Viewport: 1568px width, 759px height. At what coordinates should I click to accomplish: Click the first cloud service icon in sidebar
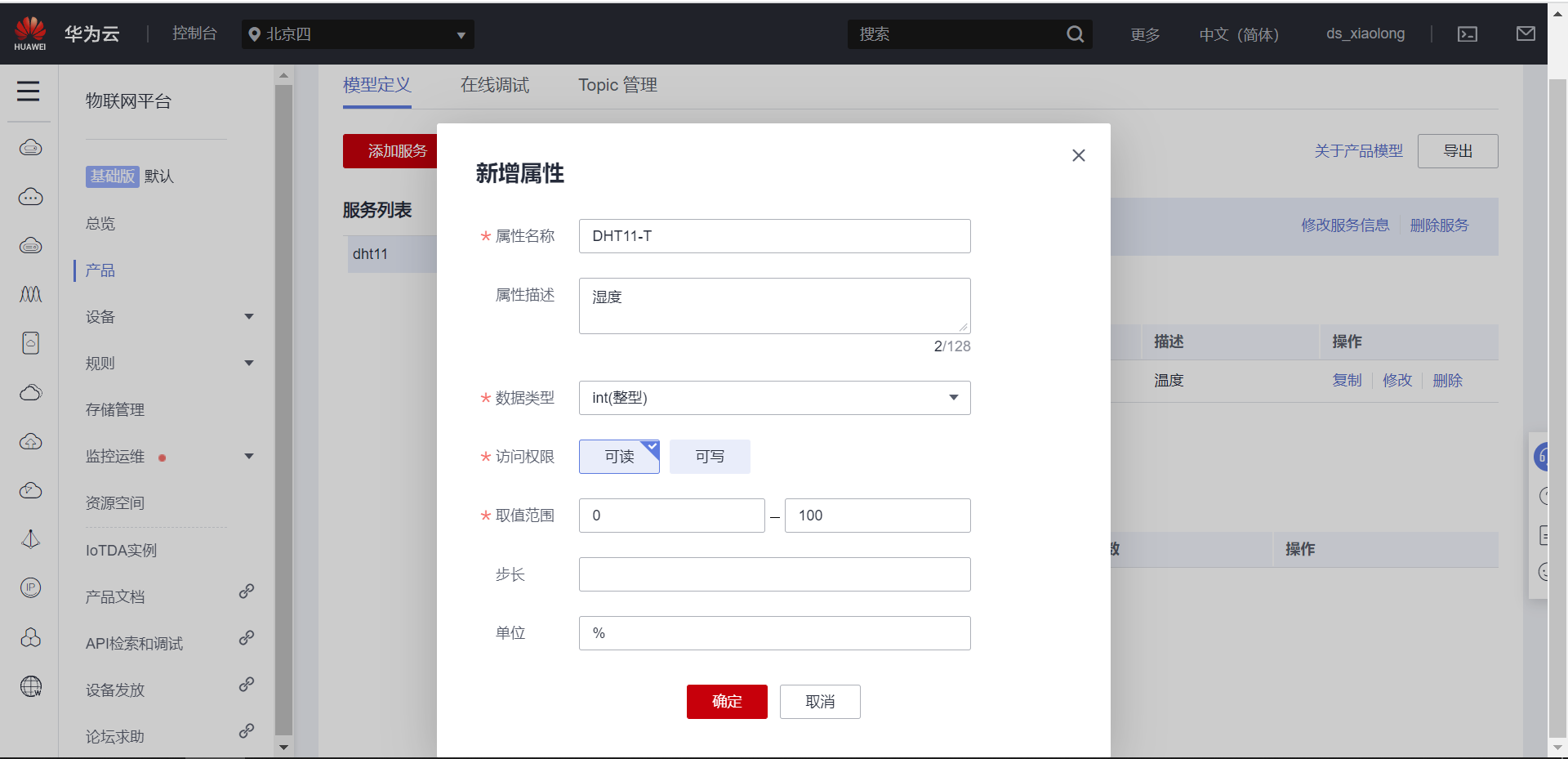pyautogui.click(x=31, y=148)
